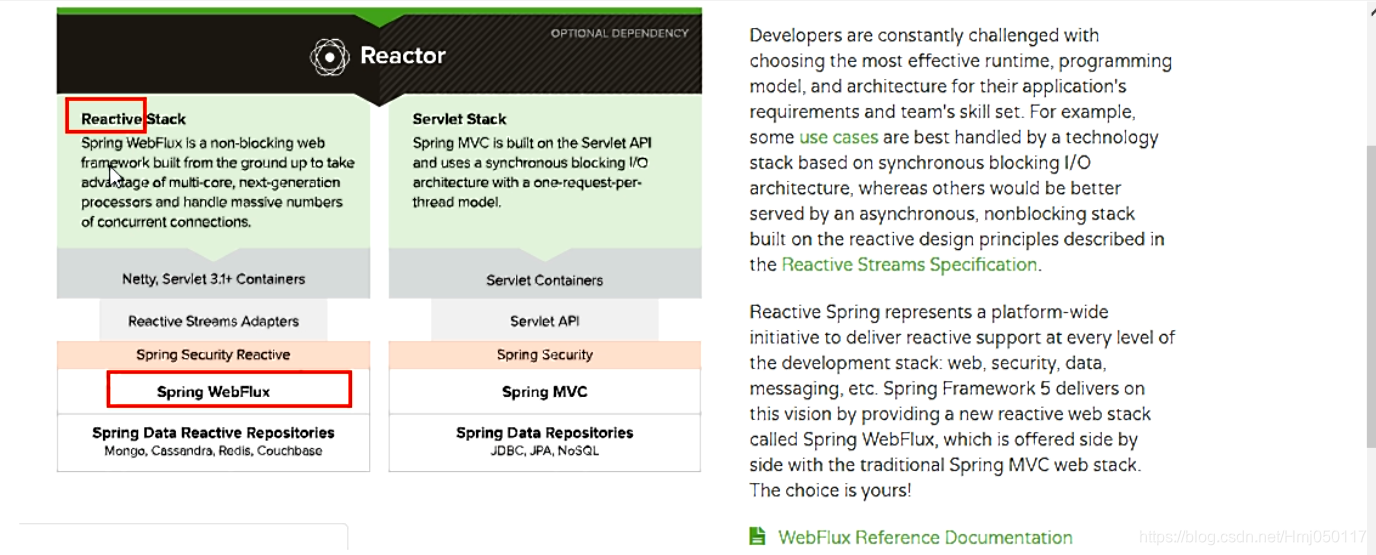Click the OPTIONAL DEPENDENCY label

pyautogui.click(x=619, y=33)
